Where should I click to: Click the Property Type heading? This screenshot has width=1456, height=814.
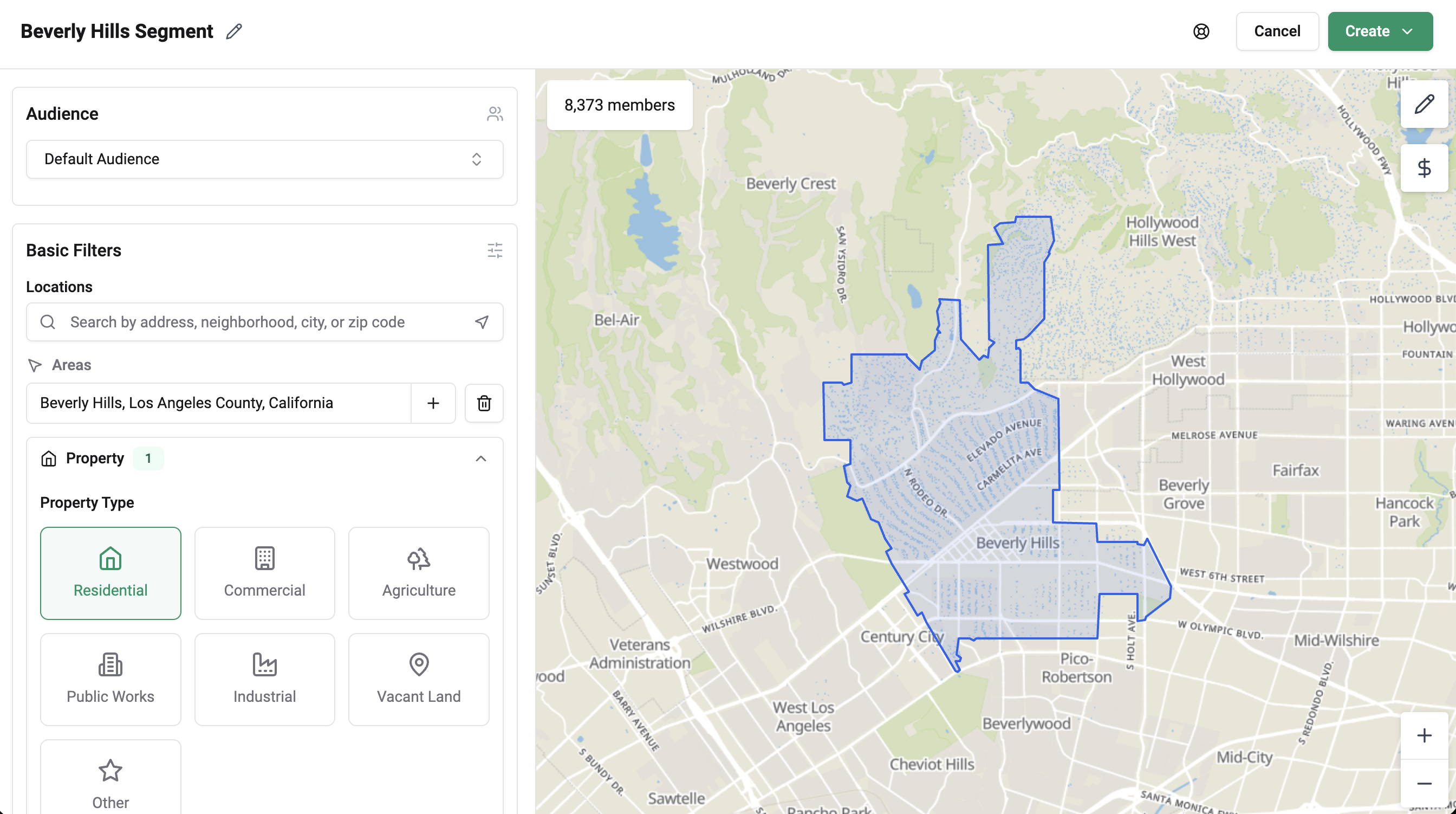[x=87, y=502]
